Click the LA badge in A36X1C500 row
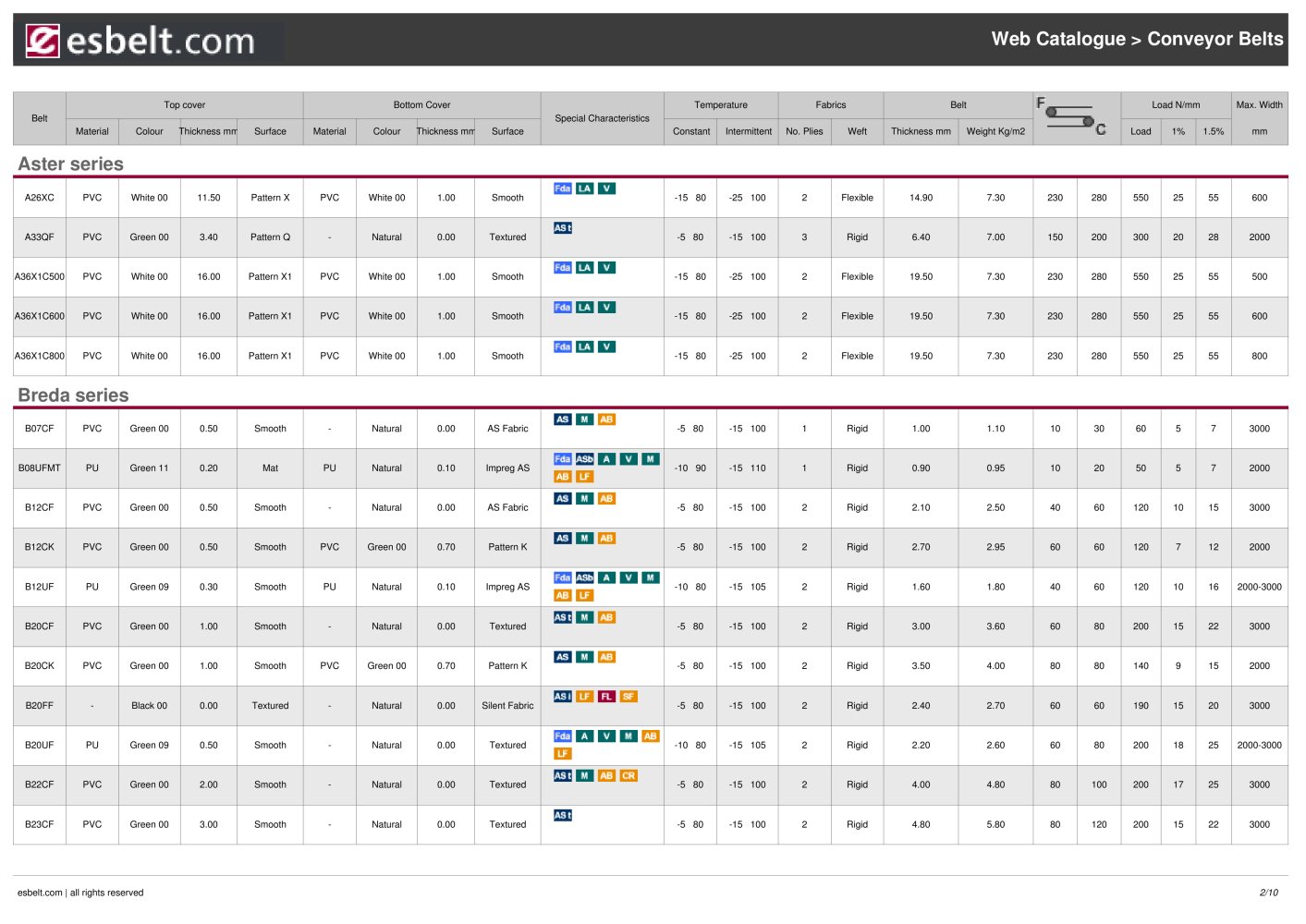1306x924 pixels. (584, 268)
